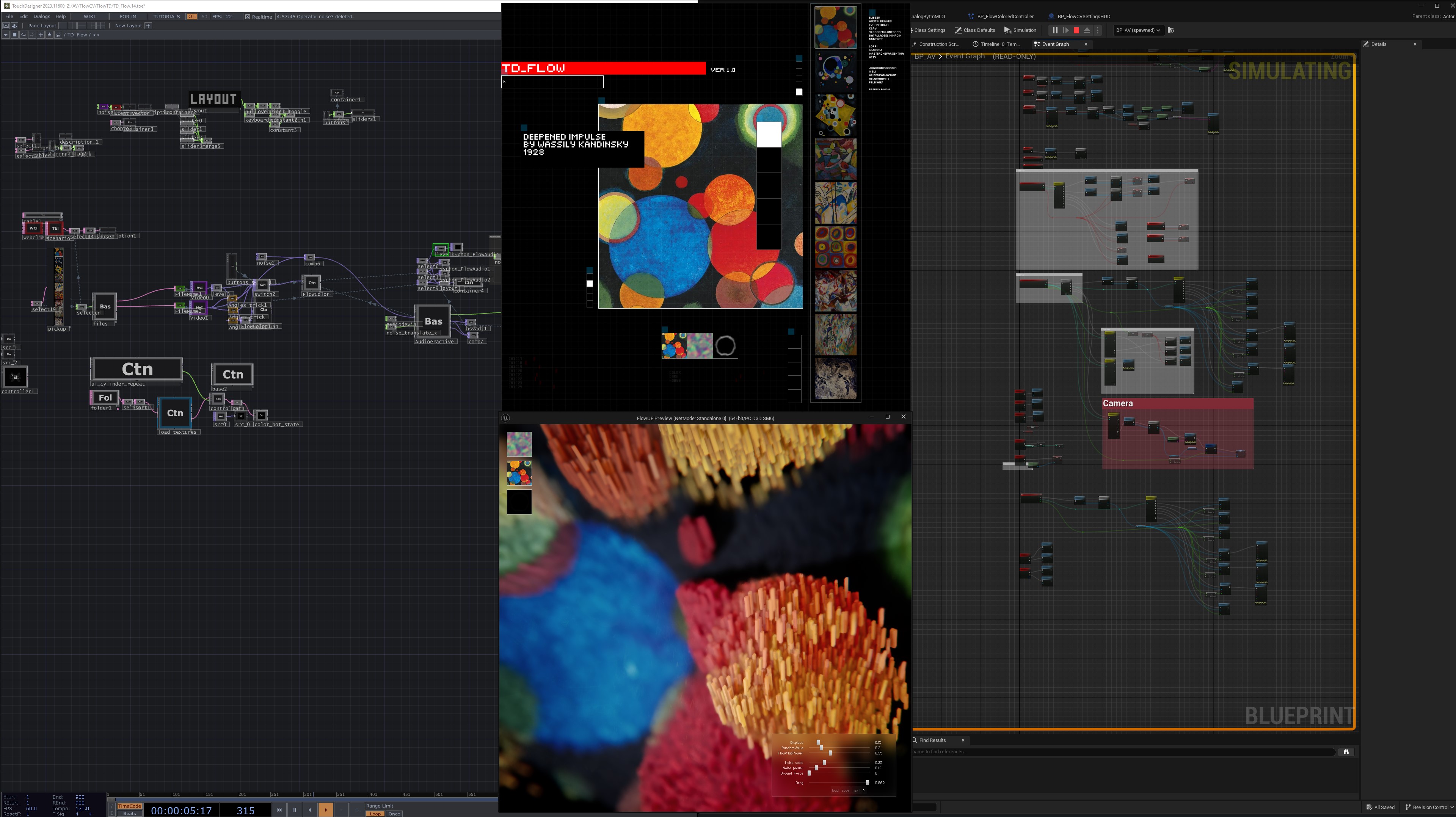Jump to the timeline start in TouchDesigner
The width and height of the screenshot is (1456, 817).
click(x=279, y=810)
